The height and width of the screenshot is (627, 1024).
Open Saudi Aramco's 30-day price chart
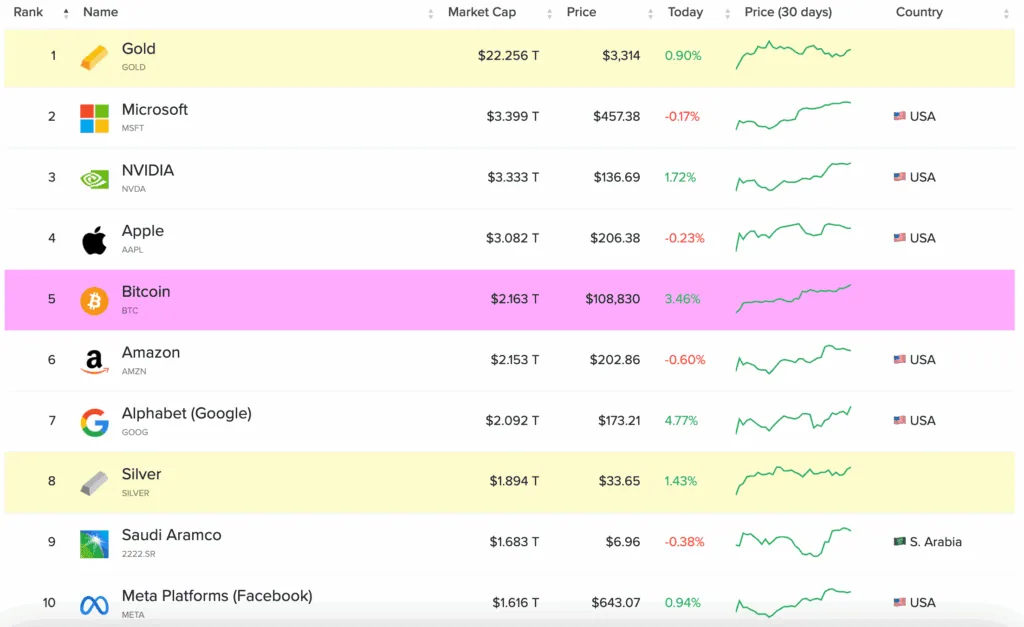[793, 541]
